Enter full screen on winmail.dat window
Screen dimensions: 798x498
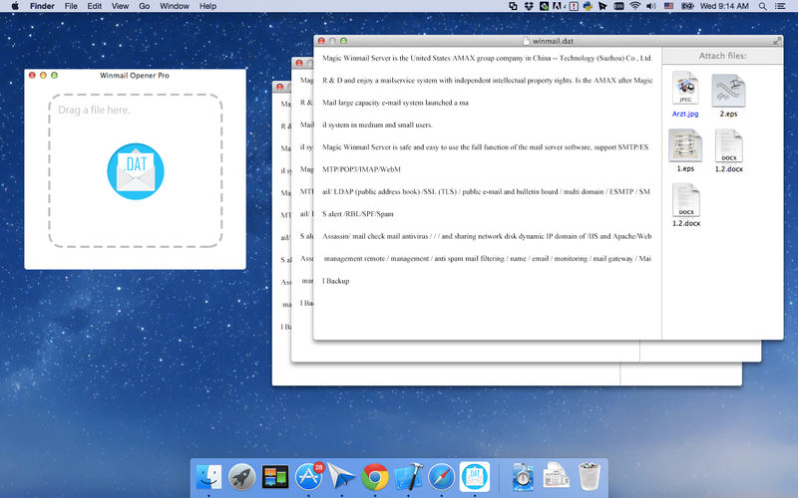point(777,41)
